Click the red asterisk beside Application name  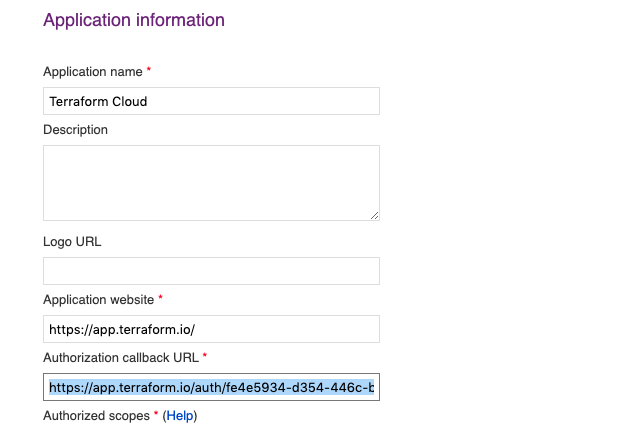click(149, 72)
